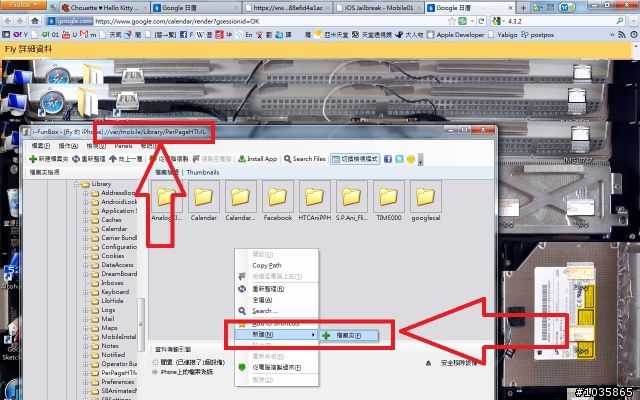Choose Add to Shortcuts in the context menu
This screenshot has height=400, width=640.
pos(276,324)
